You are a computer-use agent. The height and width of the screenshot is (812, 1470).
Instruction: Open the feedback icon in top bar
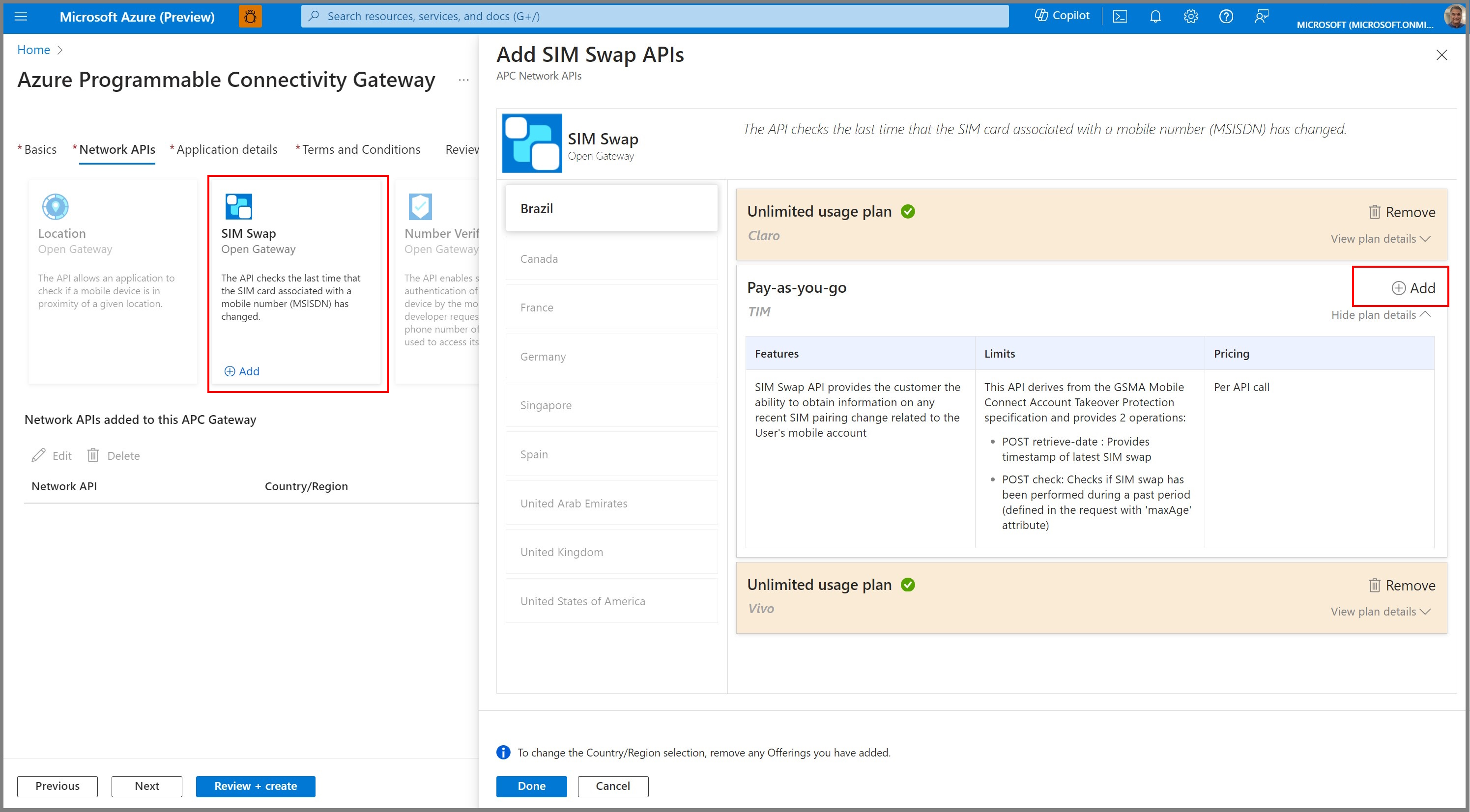(1261, 17)
